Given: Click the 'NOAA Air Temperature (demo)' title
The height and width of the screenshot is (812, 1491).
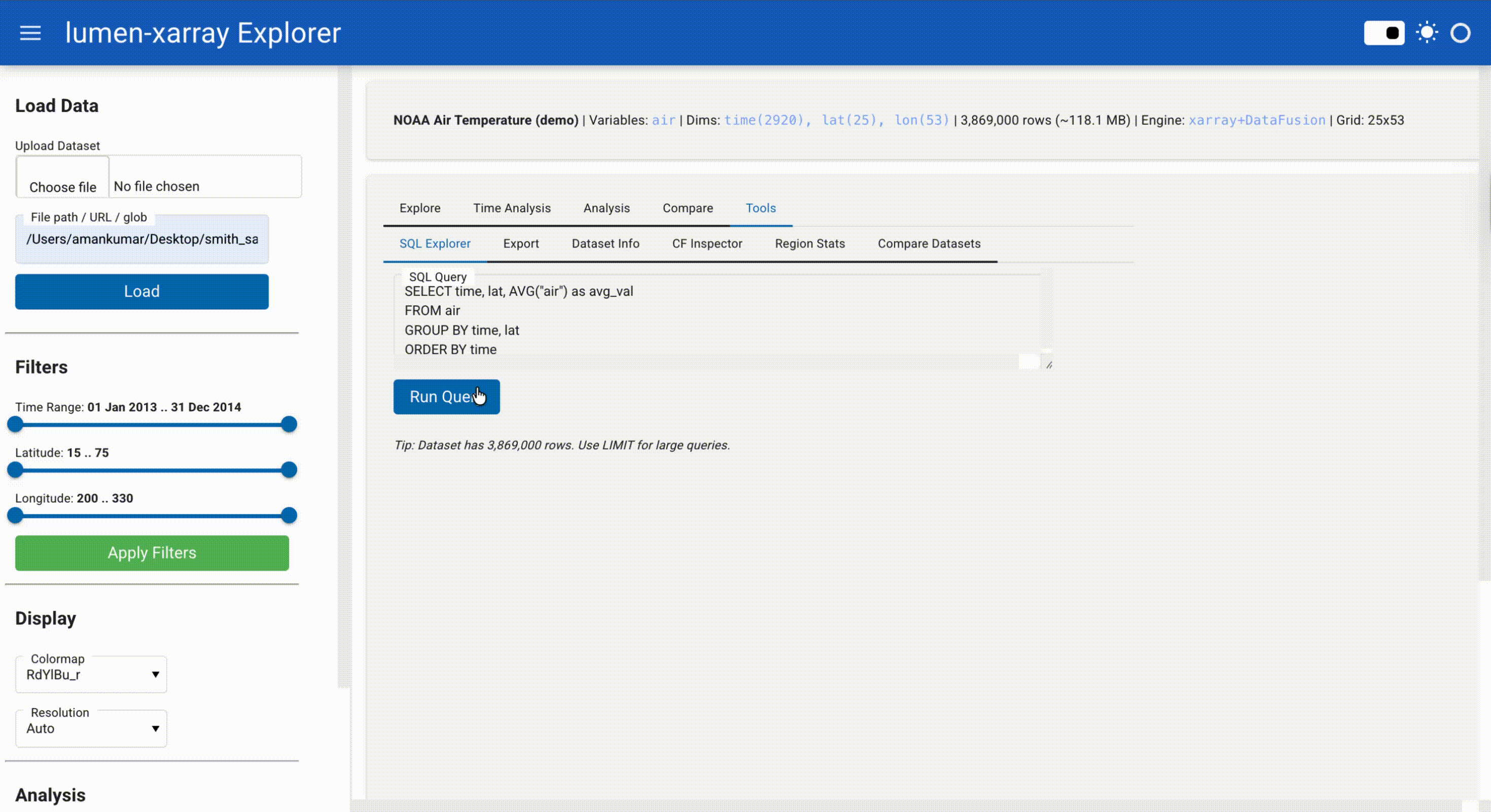Looking at the screenshot, I should [x=486, y=120].
